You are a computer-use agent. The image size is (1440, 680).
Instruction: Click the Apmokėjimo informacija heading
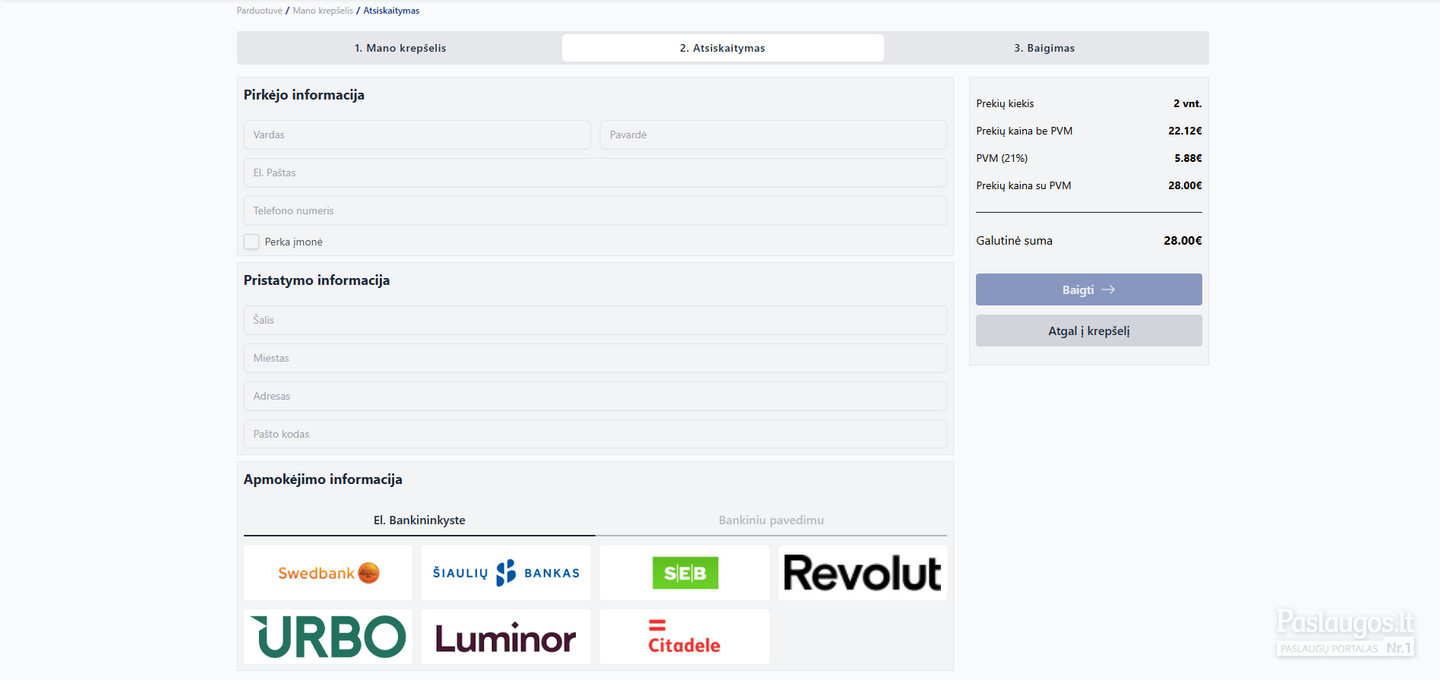tap(323, 480)
